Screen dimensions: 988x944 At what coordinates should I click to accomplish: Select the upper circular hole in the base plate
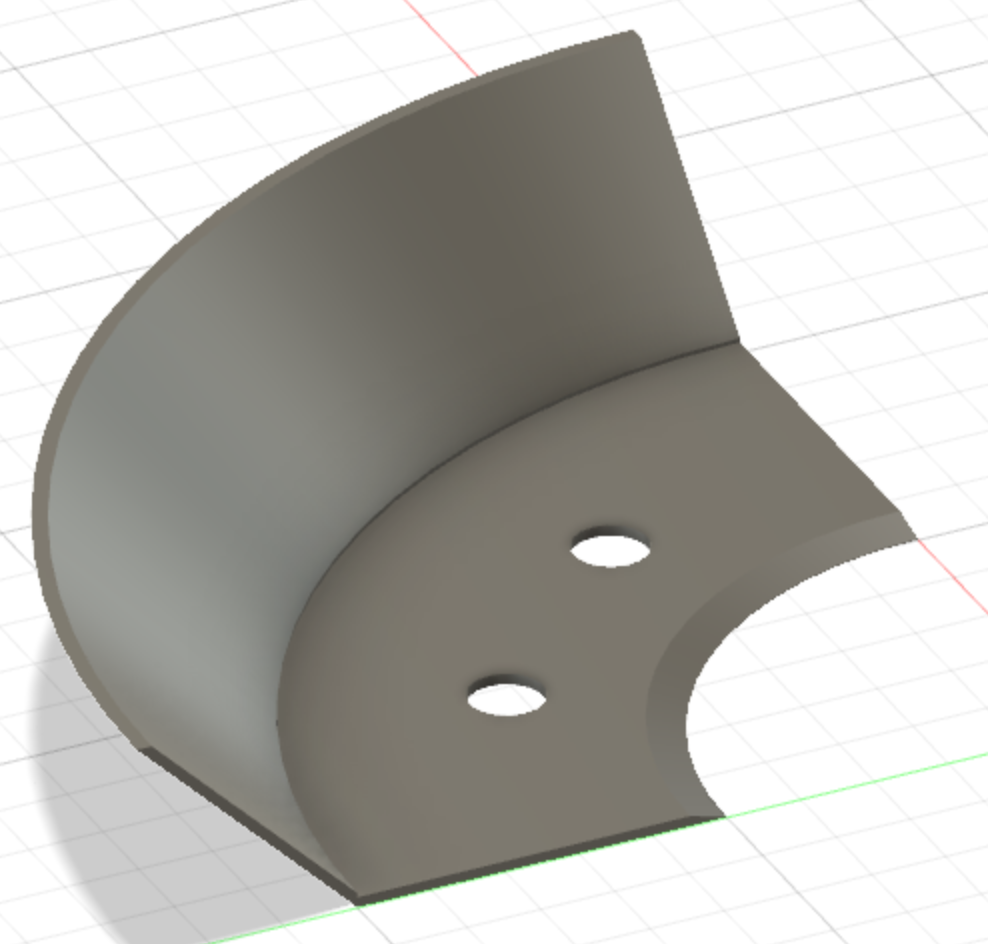(x=610, y=548)
